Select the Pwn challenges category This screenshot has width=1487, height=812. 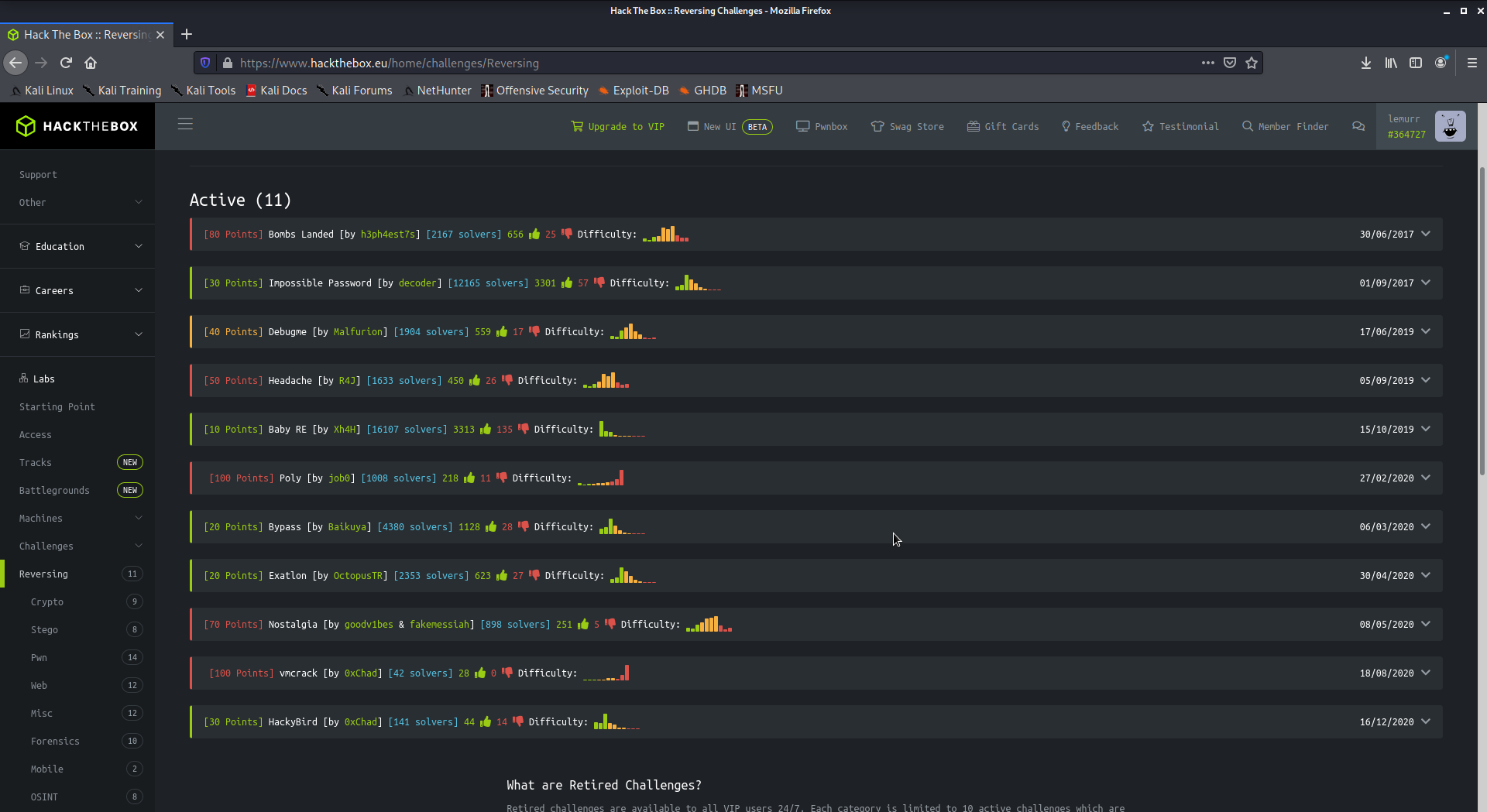tap(77, 657)
